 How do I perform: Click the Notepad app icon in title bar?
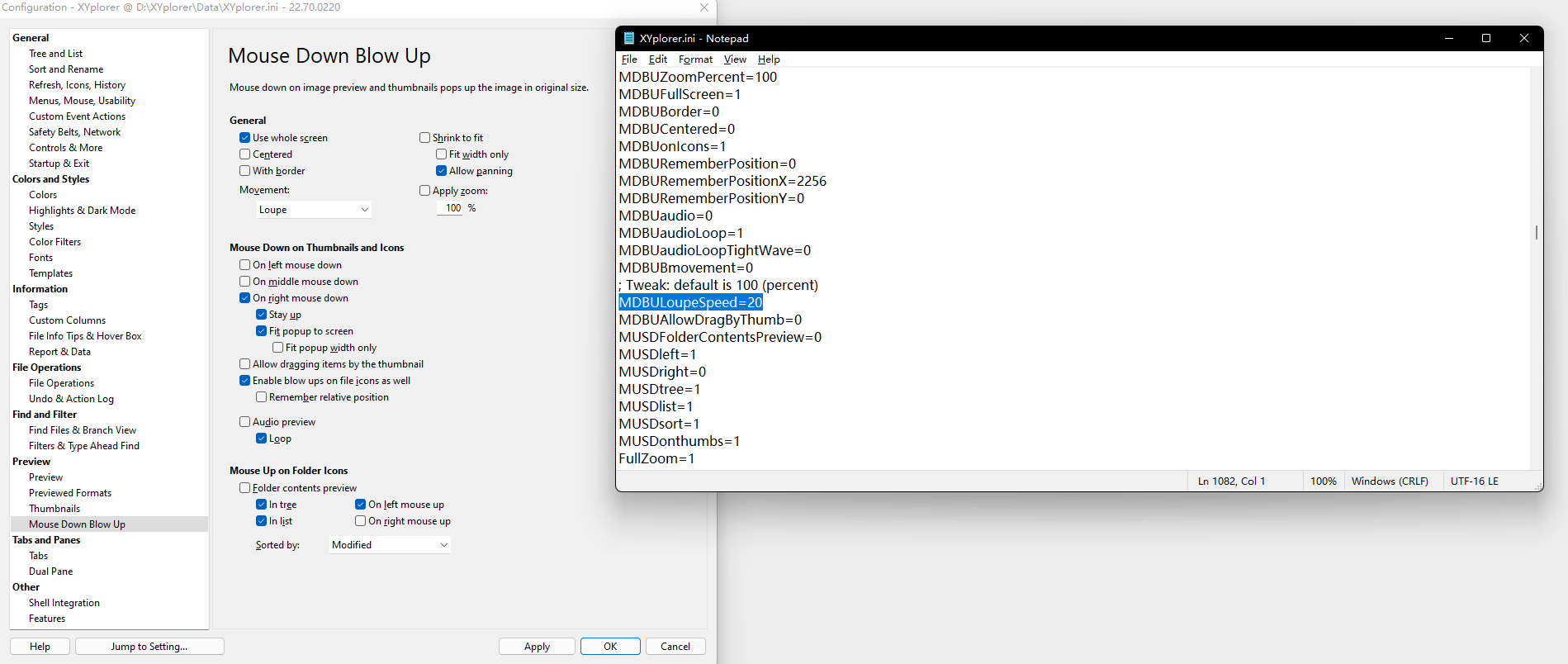click(x=628, y=38)
